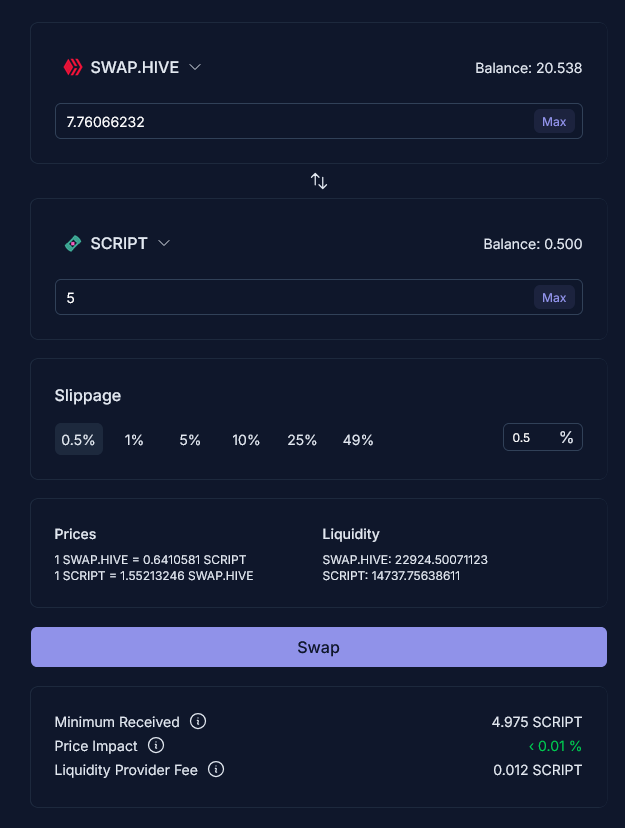625x828 pixels.
Task: Choose 5% slippage tolerance
Action: click(x=190, y=440)
